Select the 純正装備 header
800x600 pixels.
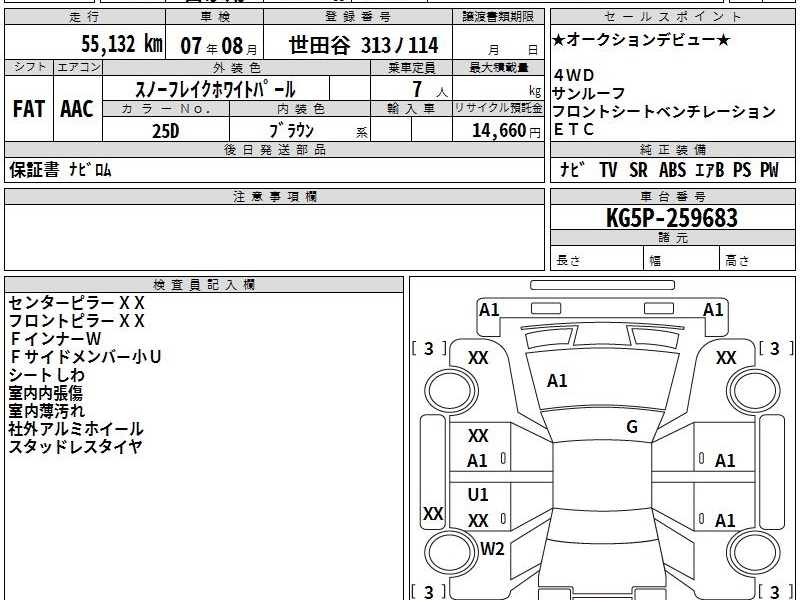pos(672,150)
